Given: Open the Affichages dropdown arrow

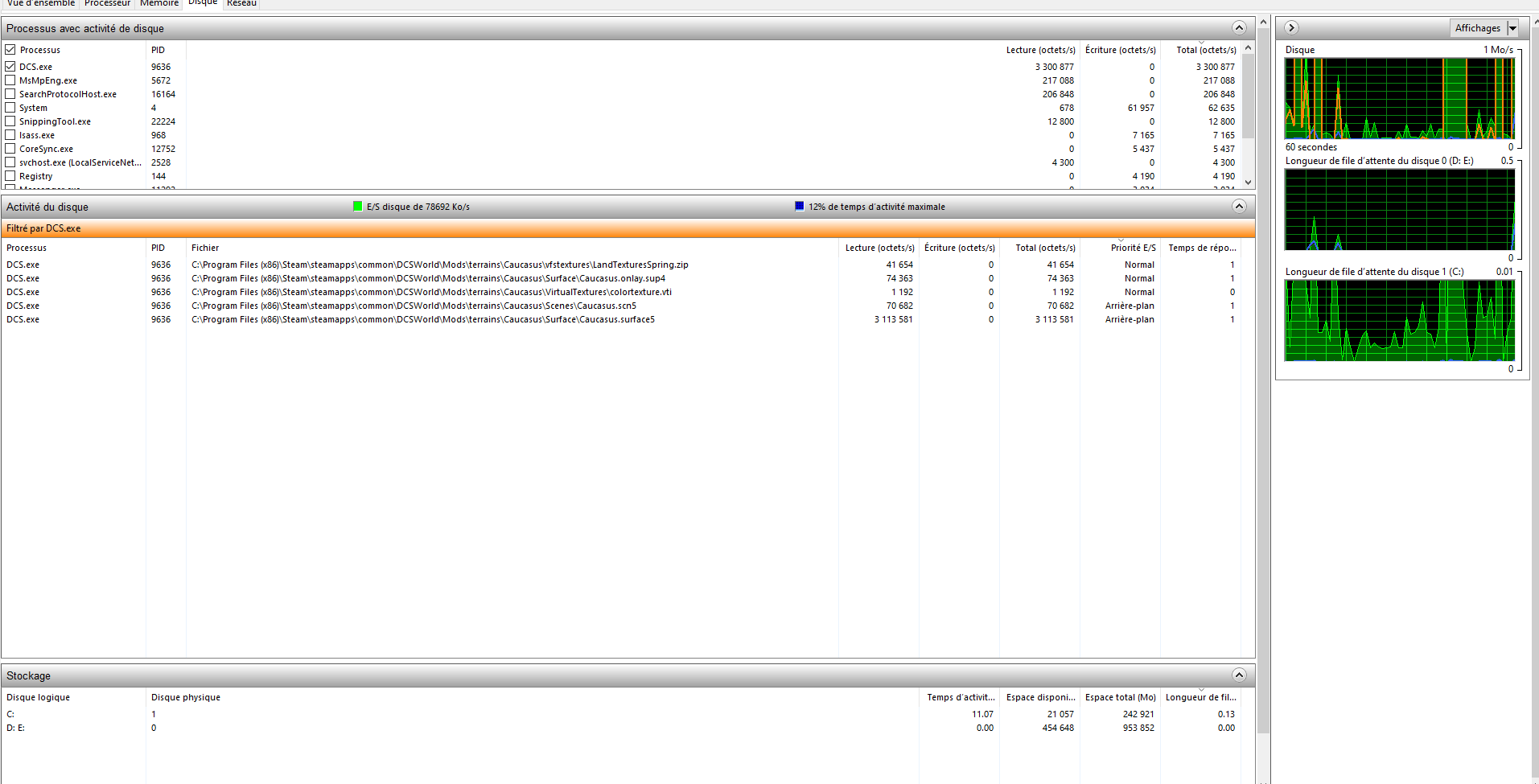Looking at the screenshot, I should click(1512, 28).
